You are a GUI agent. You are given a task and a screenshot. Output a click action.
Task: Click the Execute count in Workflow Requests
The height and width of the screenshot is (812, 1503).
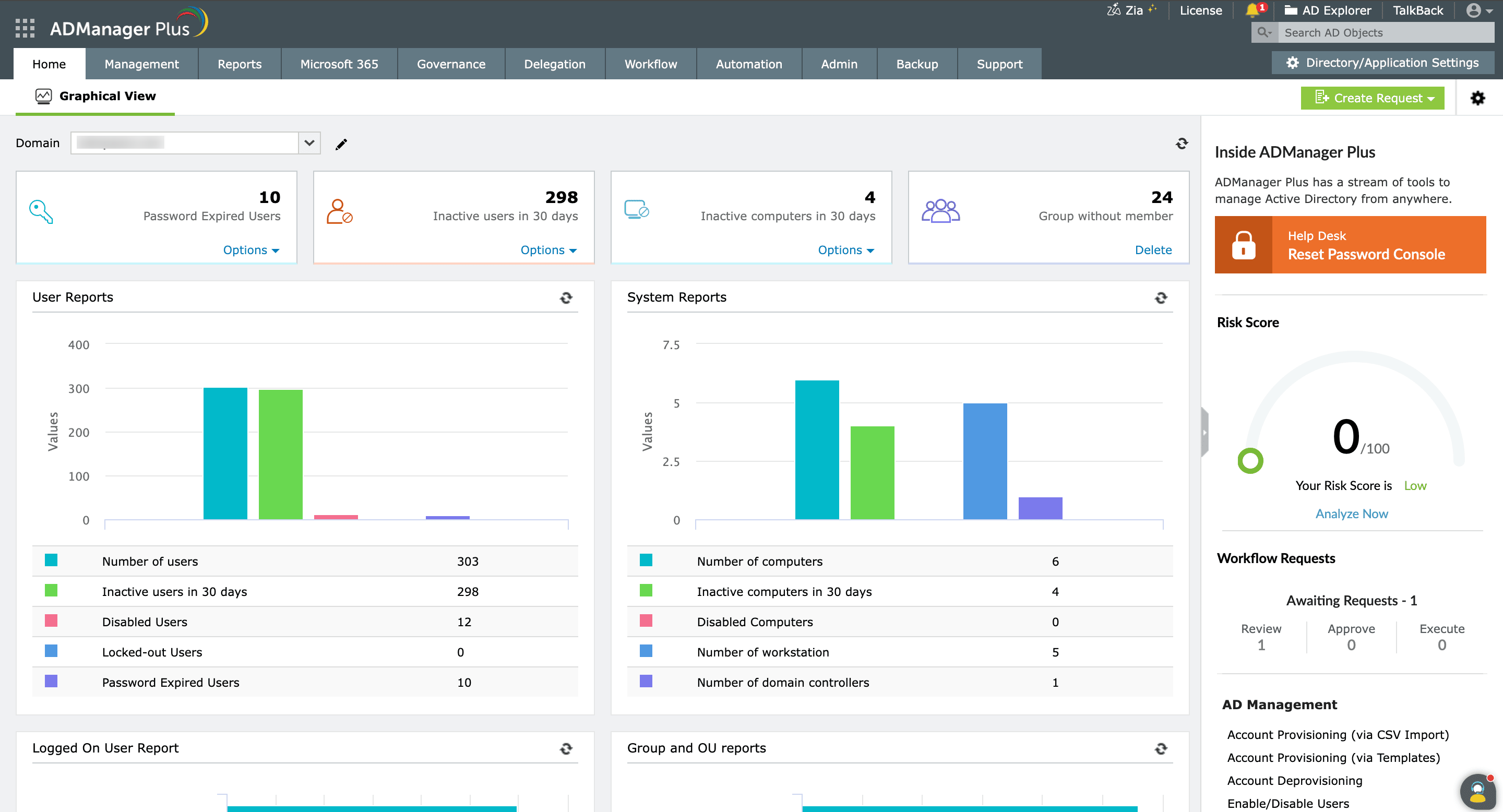[1442, 645]
